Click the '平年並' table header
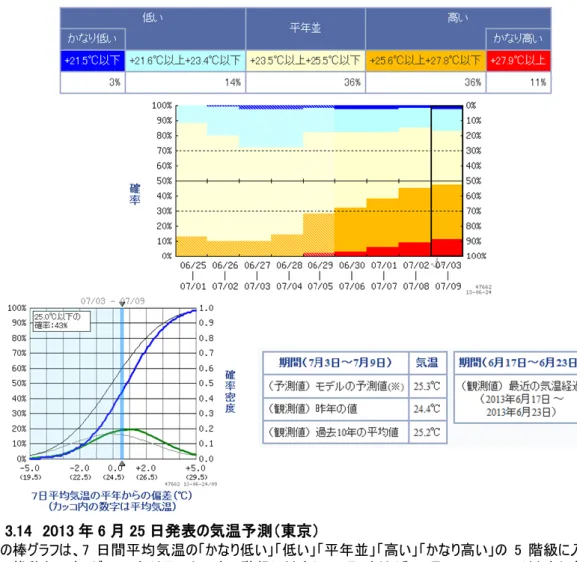The height and width of the screenshot is (562, 577). pos(305,28)
